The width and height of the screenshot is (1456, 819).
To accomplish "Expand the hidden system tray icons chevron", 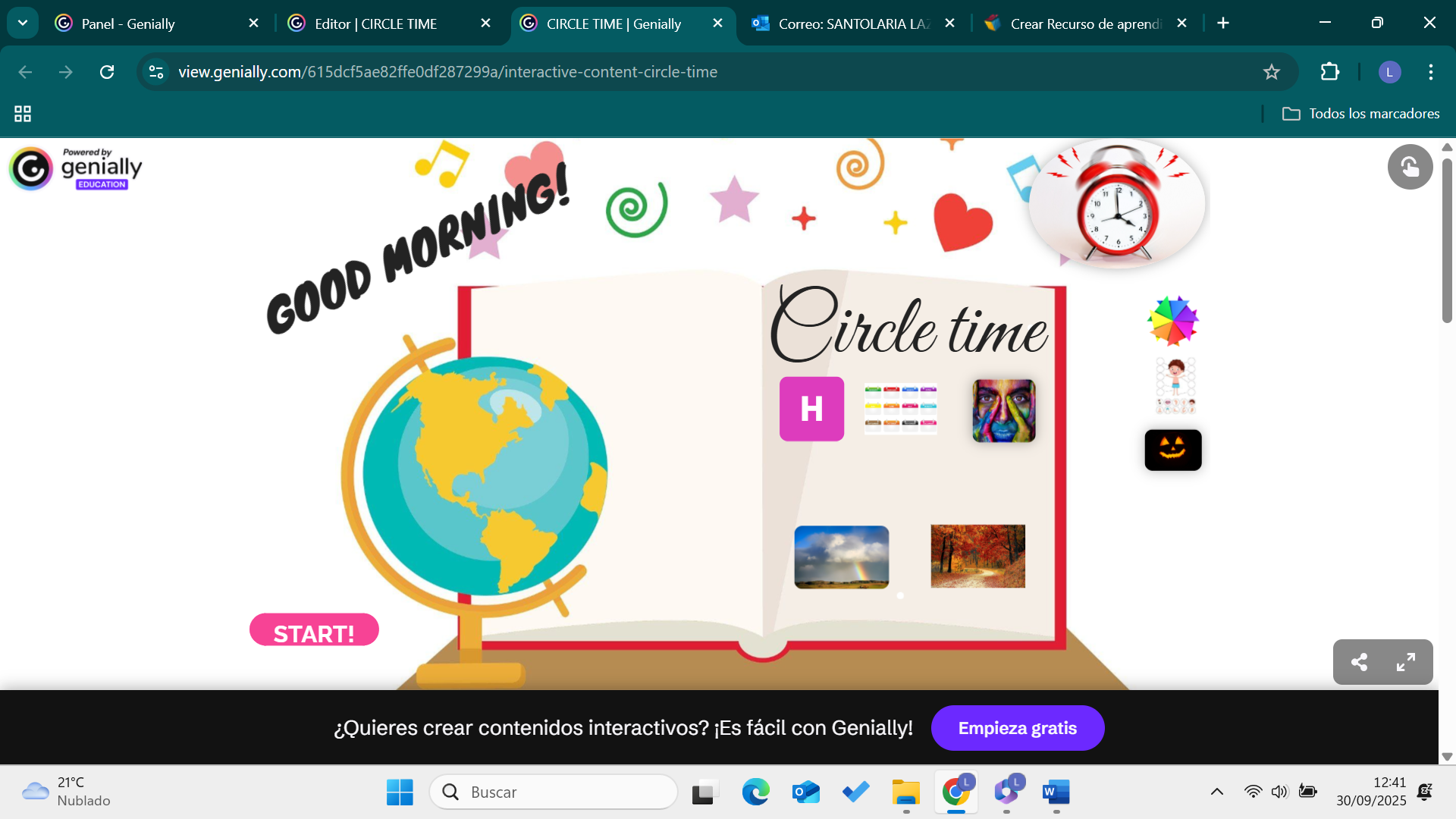I will point(1216,792).
